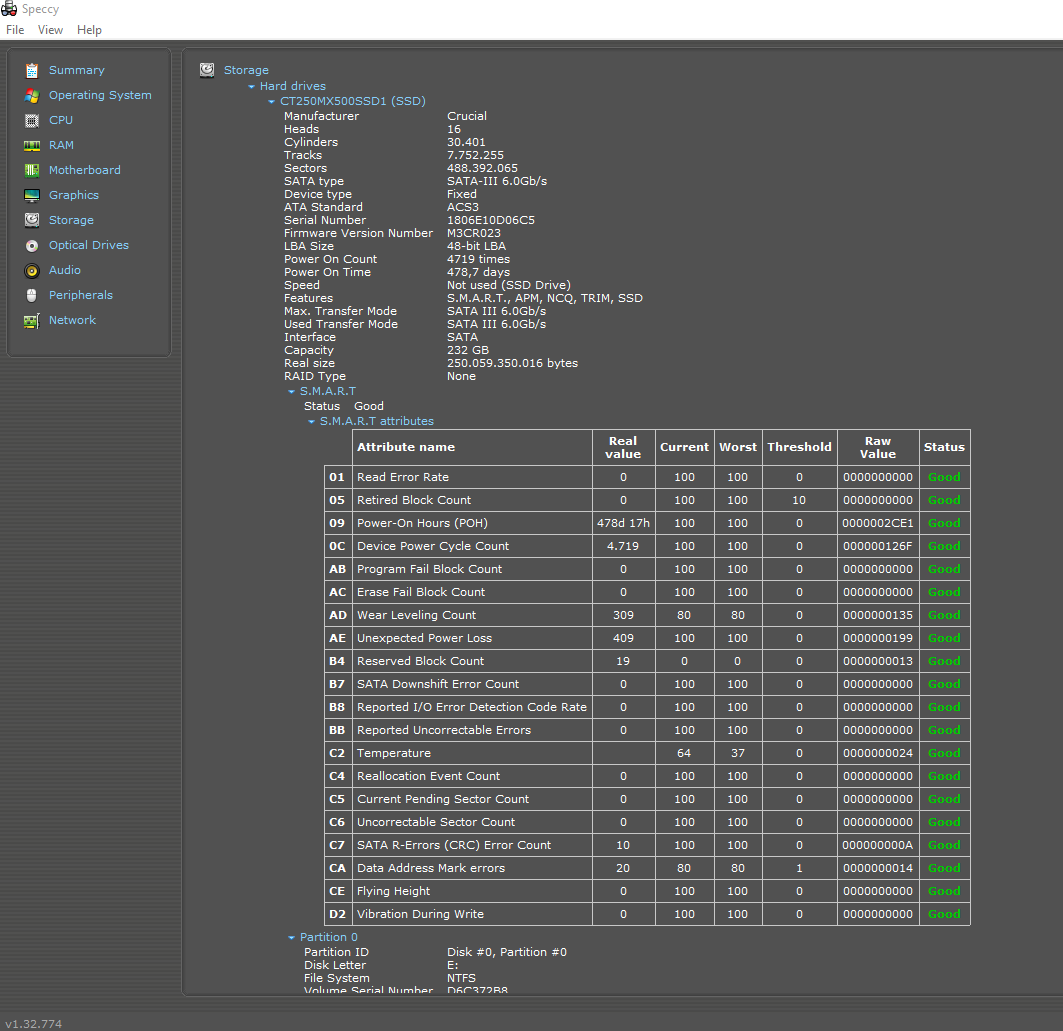Screen dimensions: 1063x1031
Task: Switch to the Graphics section
Action: [74, 195]
